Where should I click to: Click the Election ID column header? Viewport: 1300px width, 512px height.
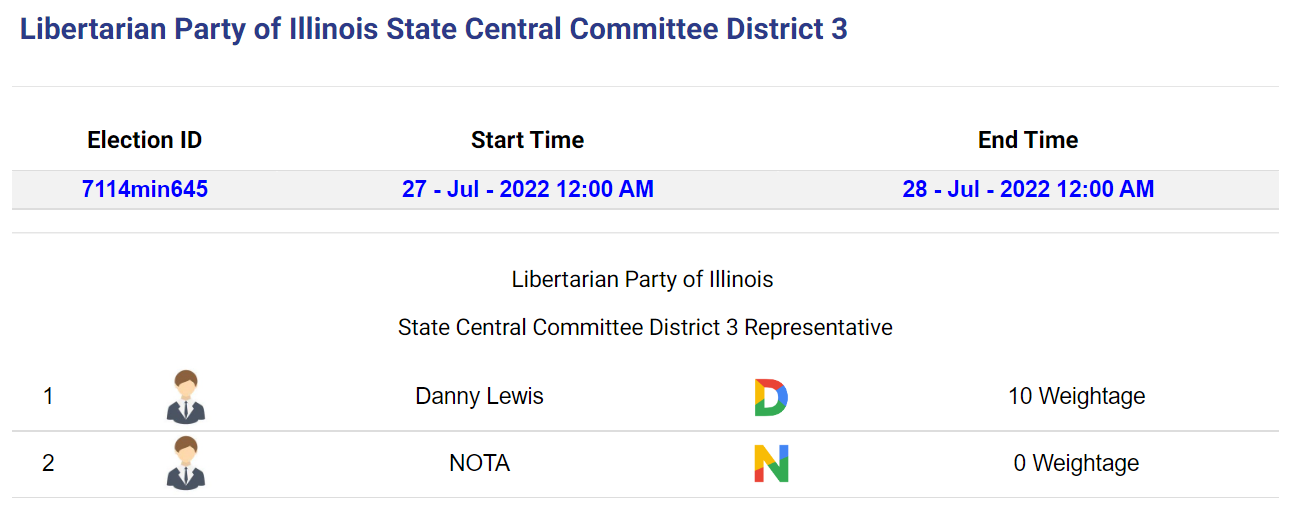click(x=145, y=140)
